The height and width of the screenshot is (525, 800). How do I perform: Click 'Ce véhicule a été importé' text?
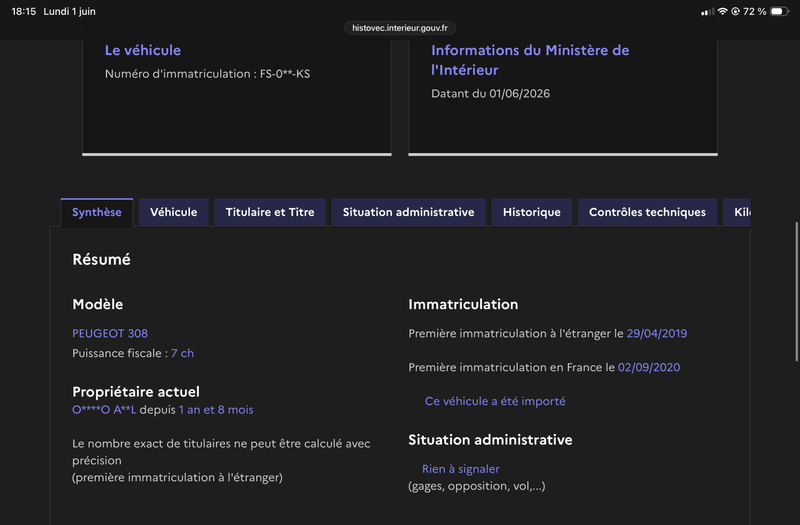click(x=495, y=402)
